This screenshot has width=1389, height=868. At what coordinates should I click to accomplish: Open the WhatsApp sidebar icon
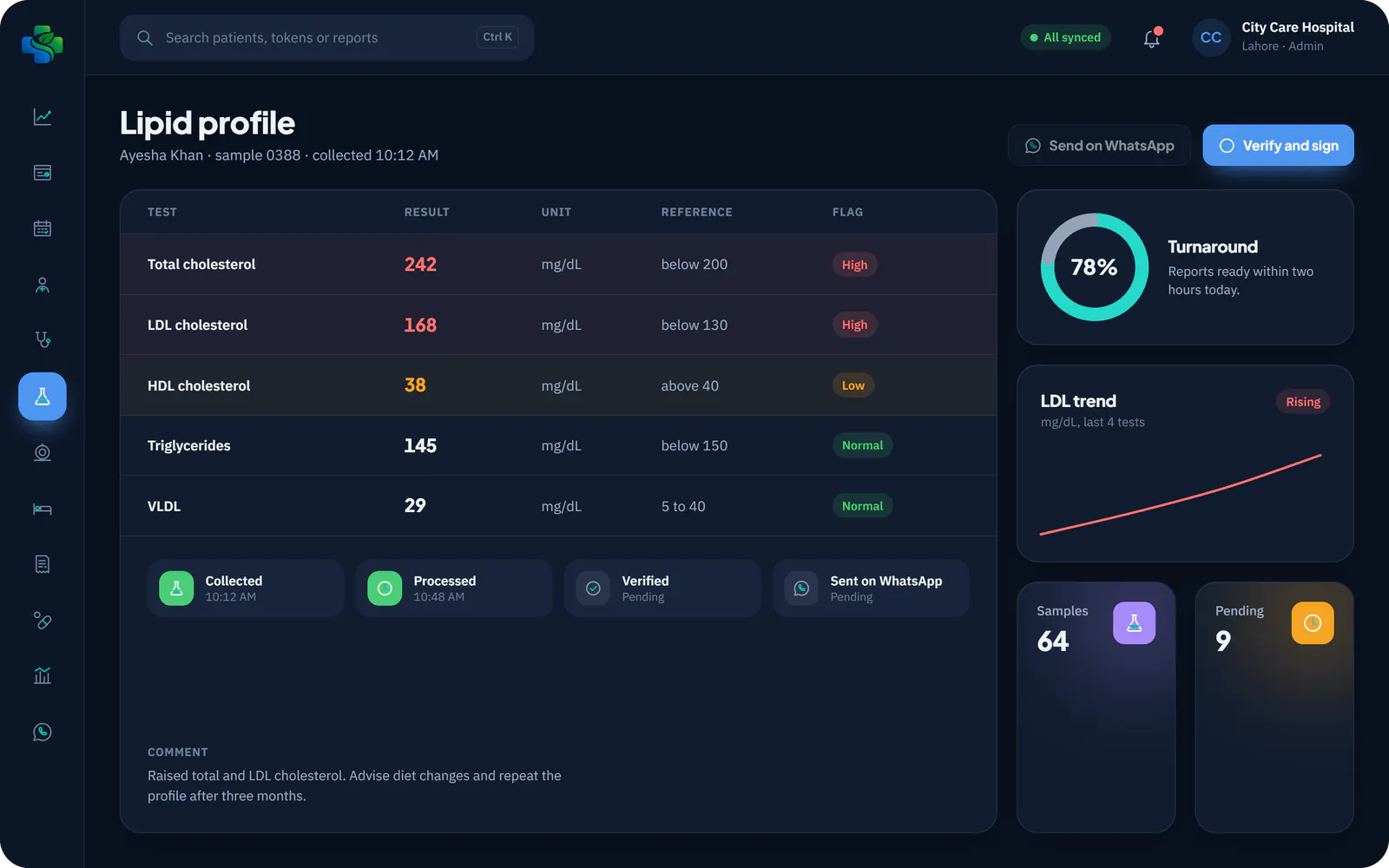(43, 732)
